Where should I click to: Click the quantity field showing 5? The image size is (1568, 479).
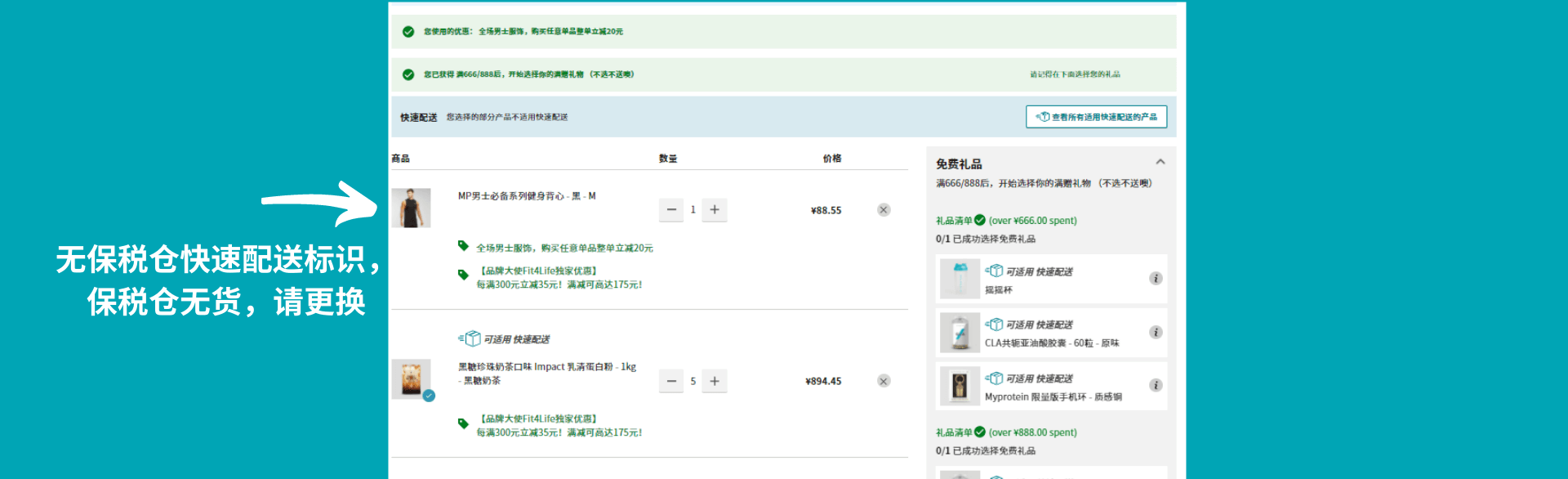693,381
